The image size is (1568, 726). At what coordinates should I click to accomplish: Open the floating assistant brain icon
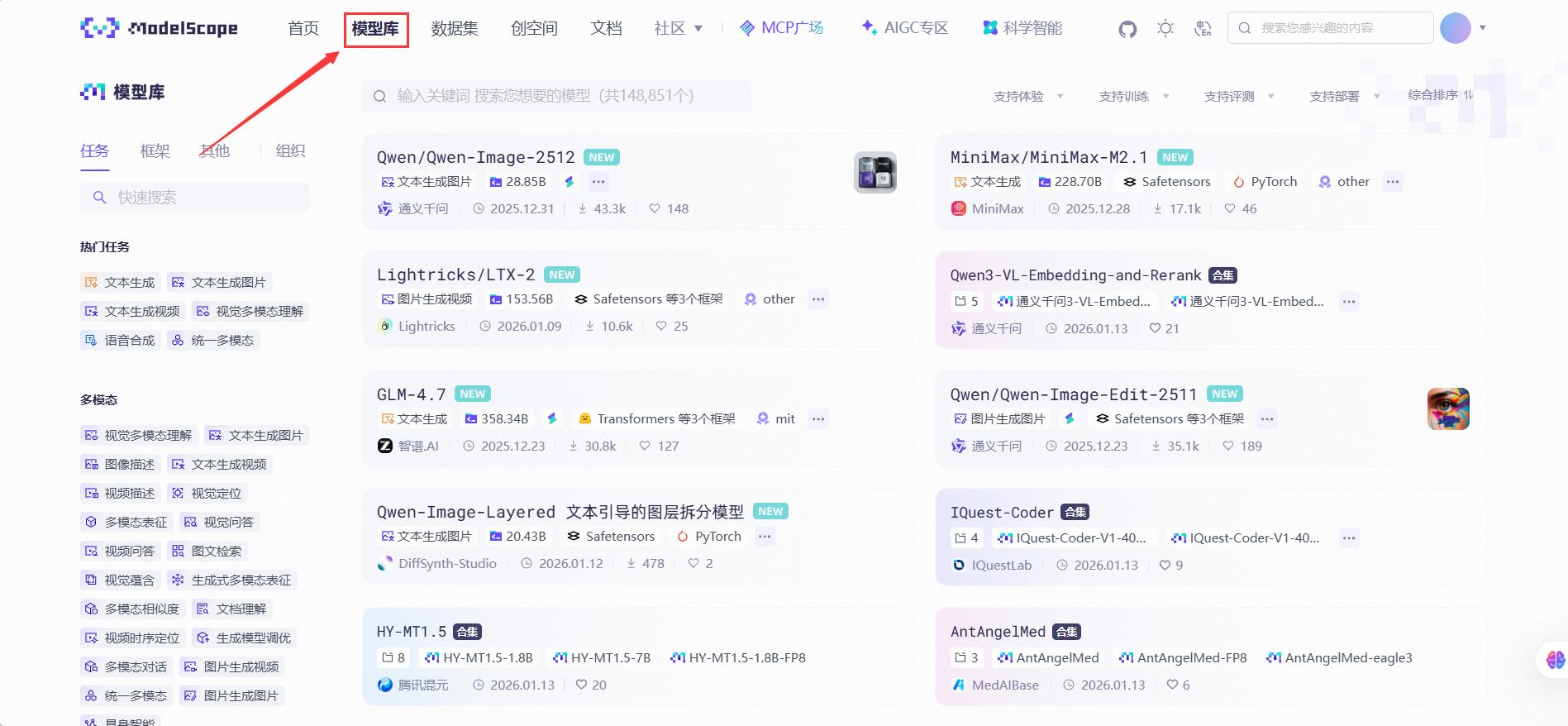point(1555,660)
